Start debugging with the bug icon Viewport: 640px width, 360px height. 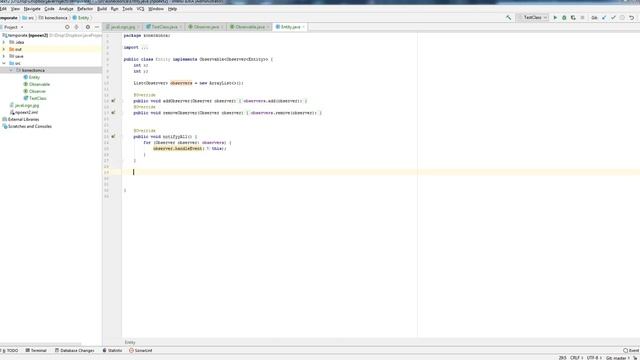point(564,18)
